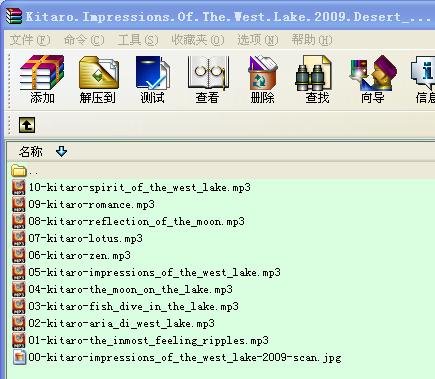Toggle sort order arrow next to 名称
This screenshot has height=379, width=435.
click(x=61, y=151)
